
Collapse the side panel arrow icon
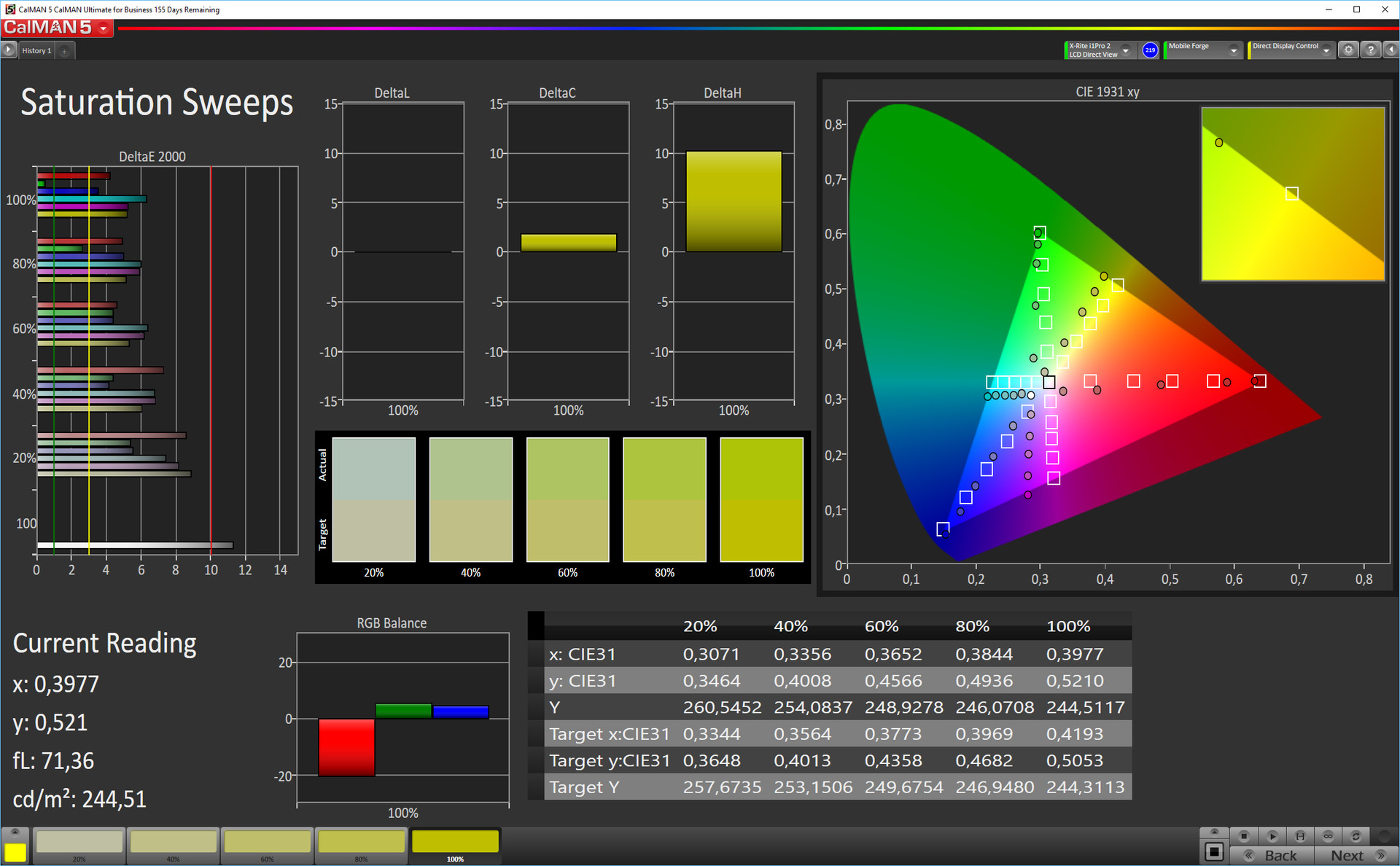click(1391, 50)
